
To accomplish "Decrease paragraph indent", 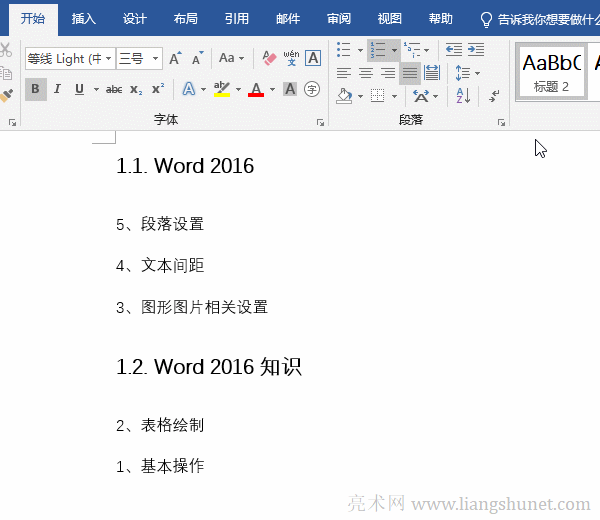I will click(x=454, y=49).
